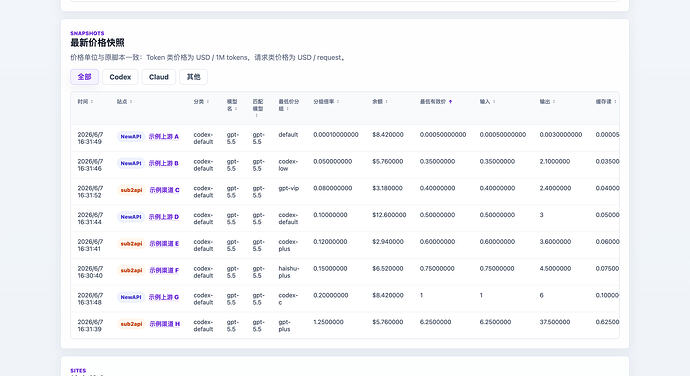The height and width of the screenshot is (376, 690).
Task: Click group ratio 0.080000000 cell
Action: (x=333, y=188)
